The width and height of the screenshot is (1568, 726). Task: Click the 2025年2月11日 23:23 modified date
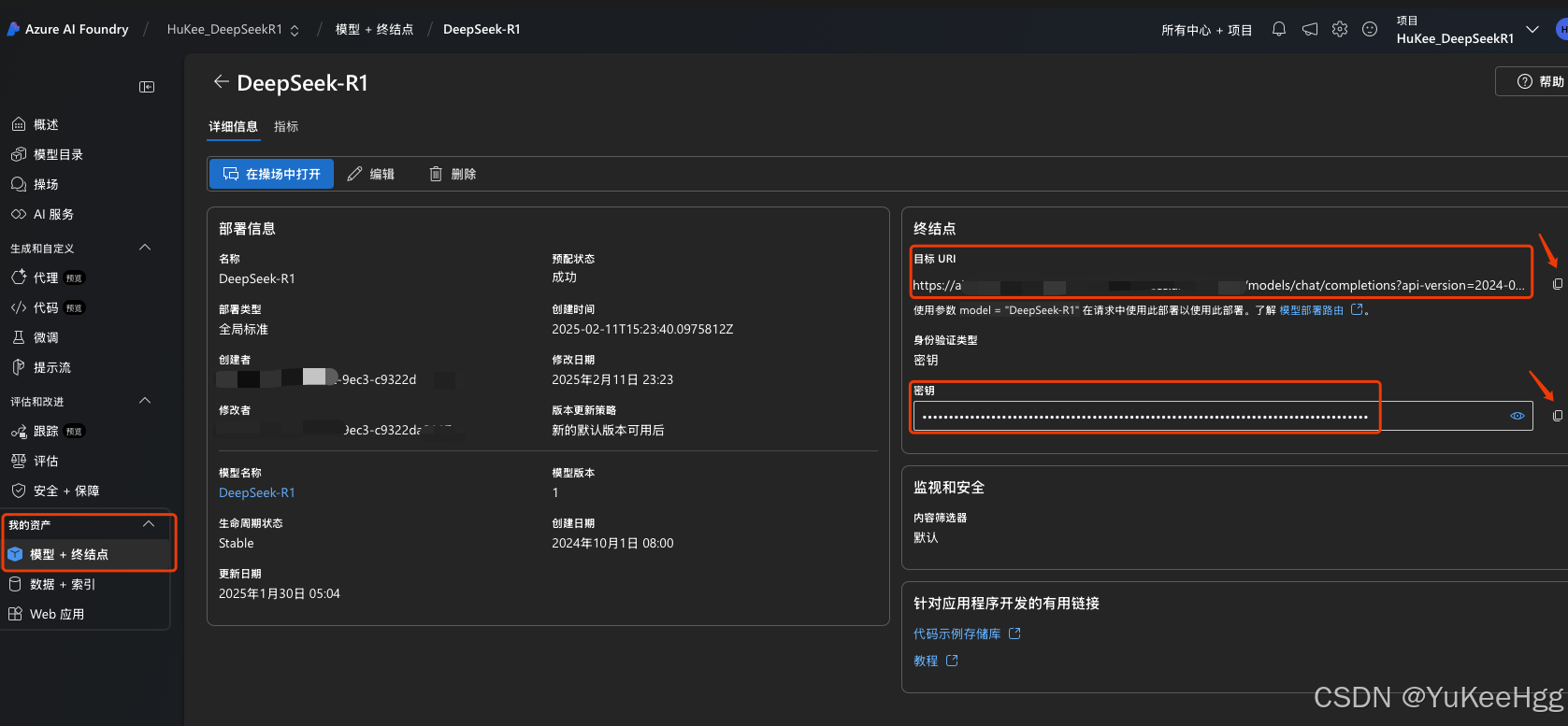[612, 379]
